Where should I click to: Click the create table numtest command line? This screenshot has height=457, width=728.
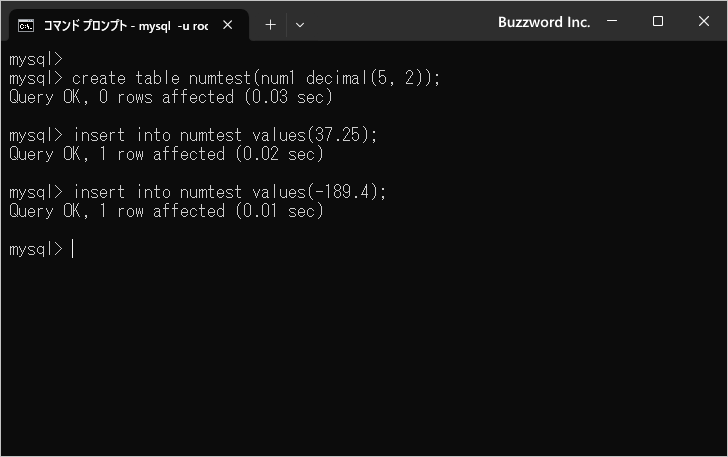(x=224, y=78)
